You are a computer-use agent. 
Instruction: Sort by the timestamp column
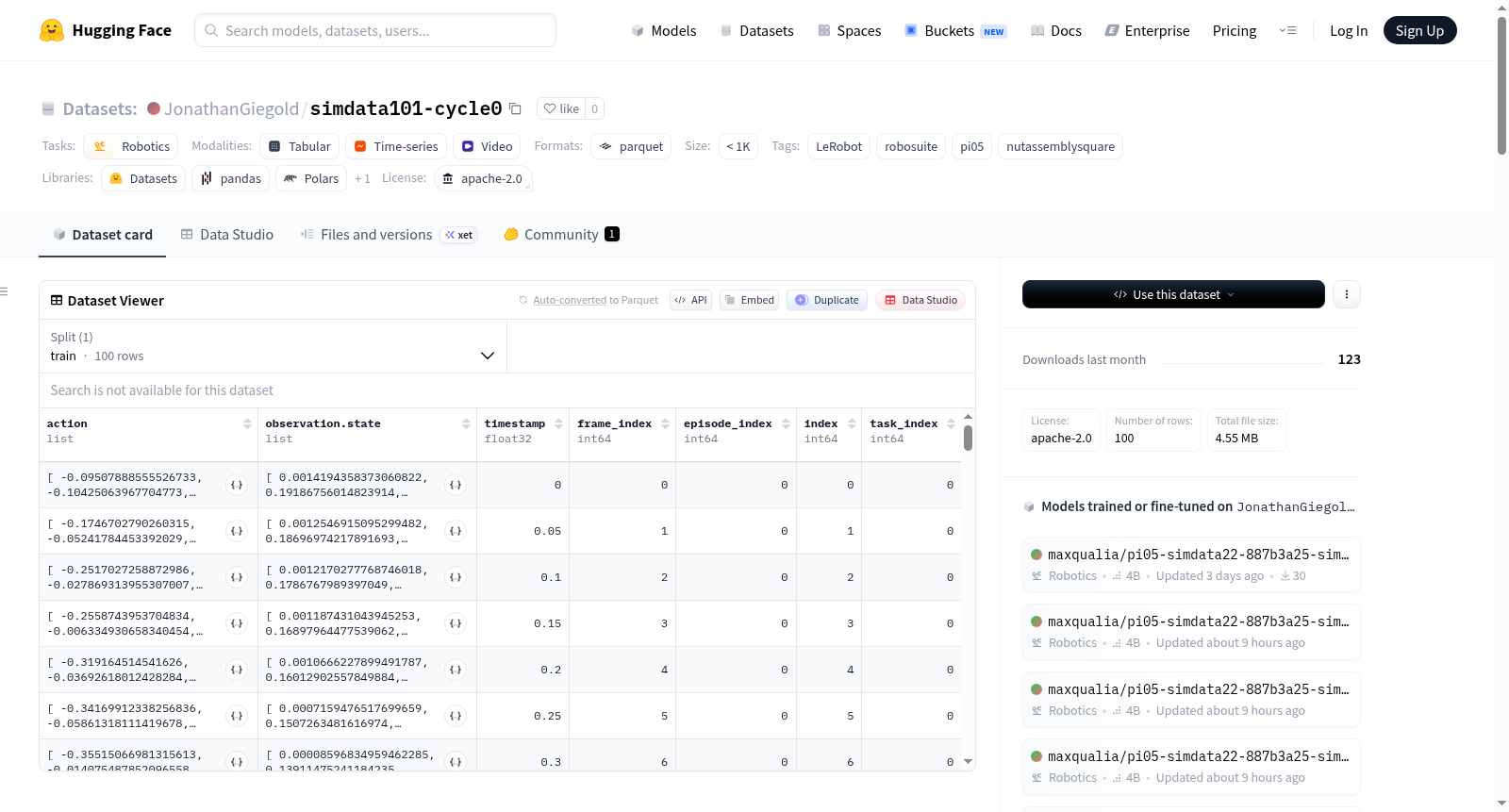[558, 424]
